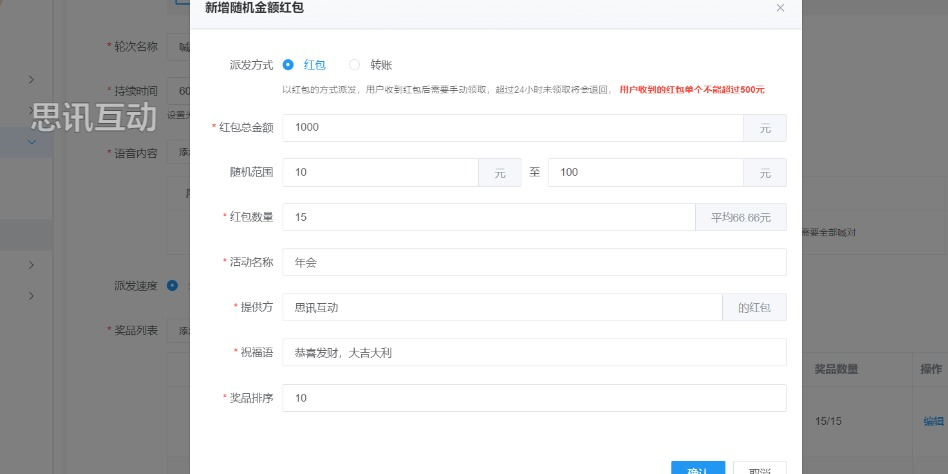Focus the 随机范围 maximum field showing 100
This screenshot has height=474, width=948.
point(645,173)
